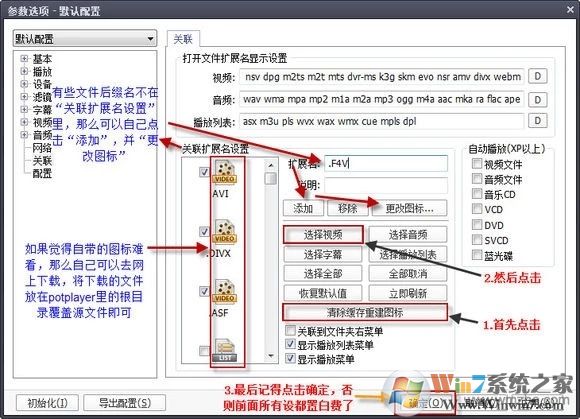Click the extension list scrollbar thumb
580x419 pixels.
click(x=271, y=178)
